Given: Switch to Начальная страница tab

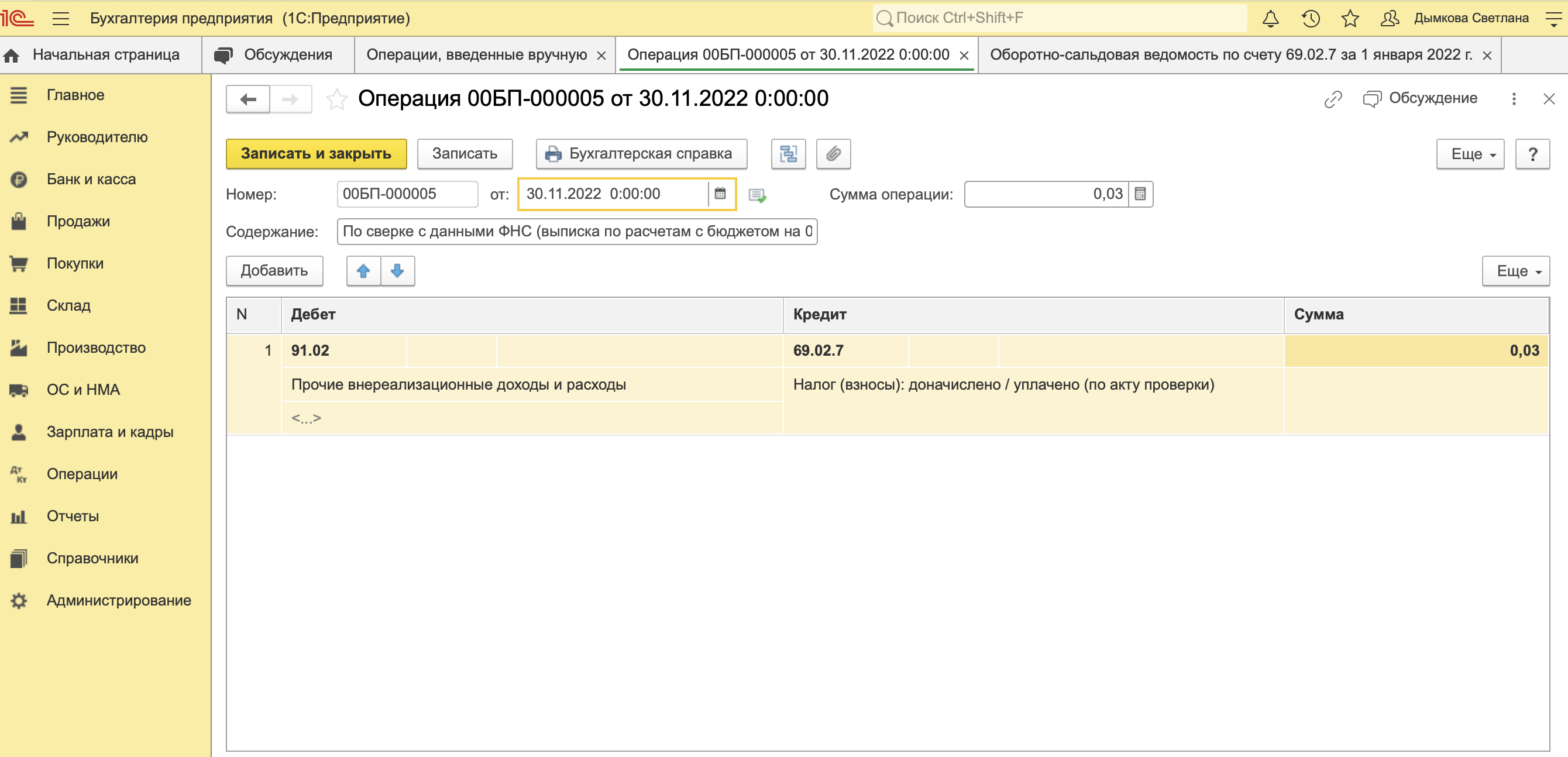Looking at the screenshot, I should click(x=101, y=55).
